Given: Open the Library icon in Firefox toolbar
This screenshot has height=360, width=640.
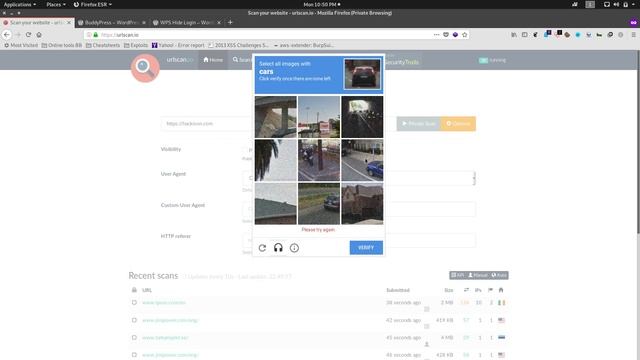Looking at the screenshot, I should pyautogui.click(x=514, y=35).
